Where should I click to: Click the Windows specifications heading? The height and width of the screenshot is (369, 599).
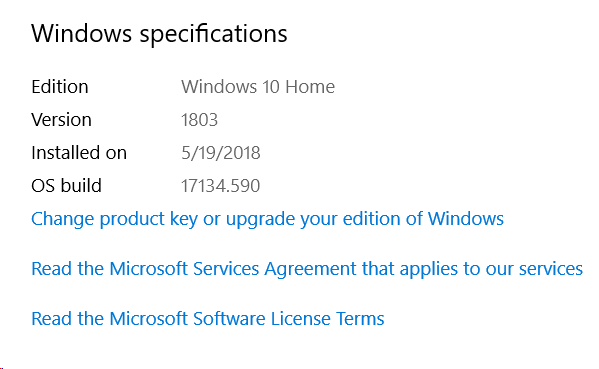(x=159, y=34)
